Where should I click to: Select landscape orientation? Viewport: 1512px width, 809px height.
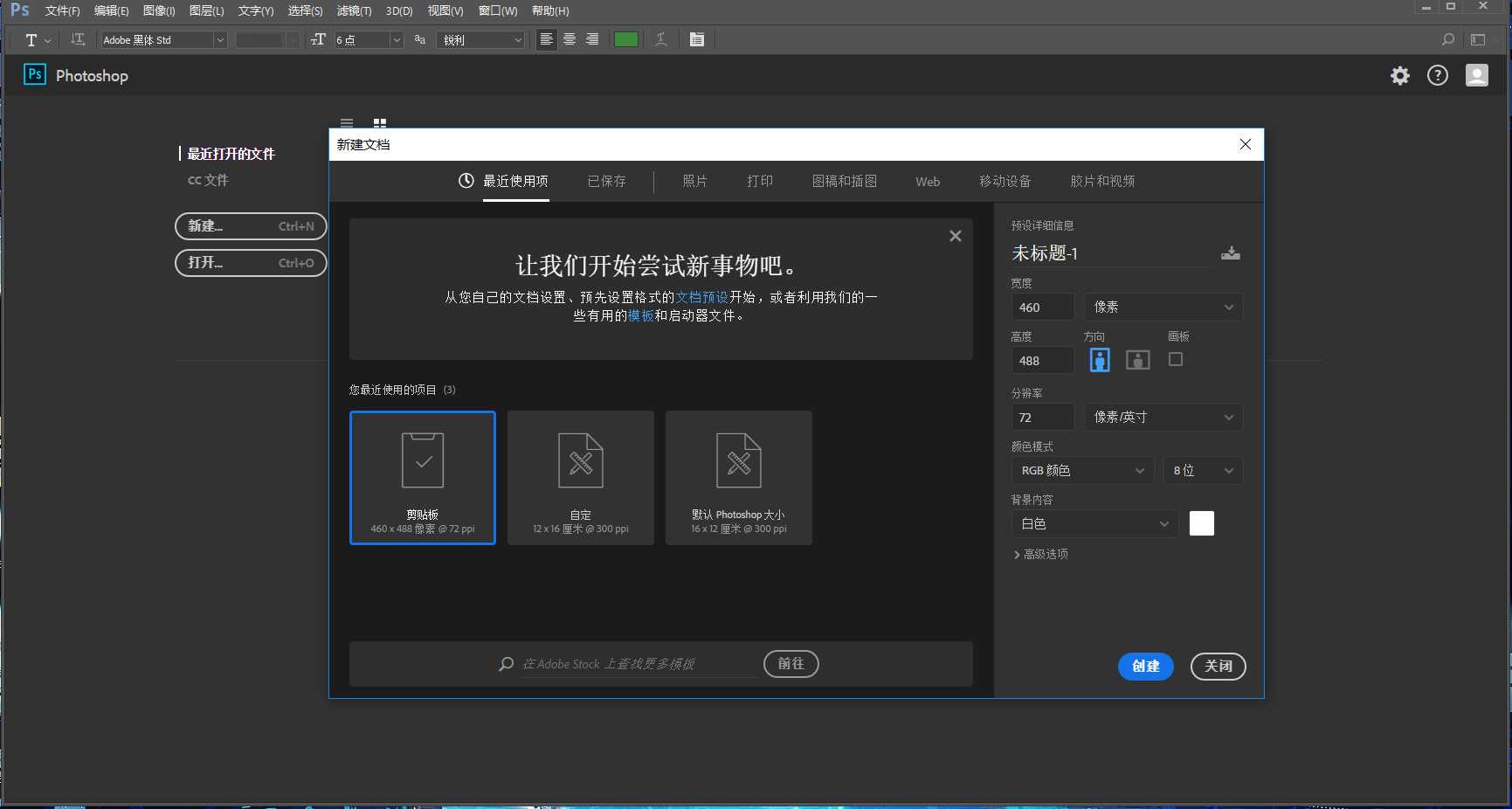[1137, 360]
